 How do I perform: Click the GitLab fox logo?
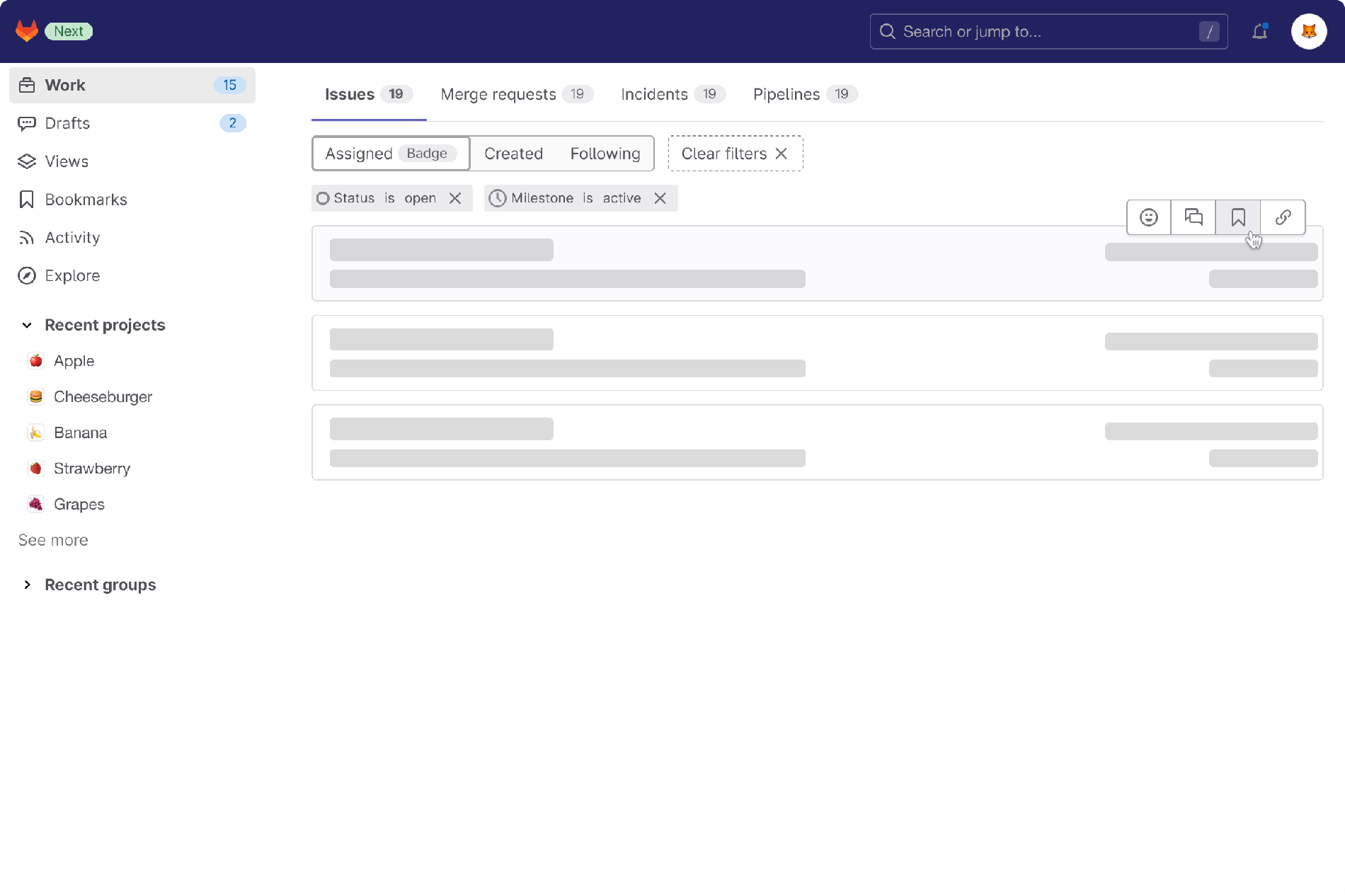click(x=26, y=31)
